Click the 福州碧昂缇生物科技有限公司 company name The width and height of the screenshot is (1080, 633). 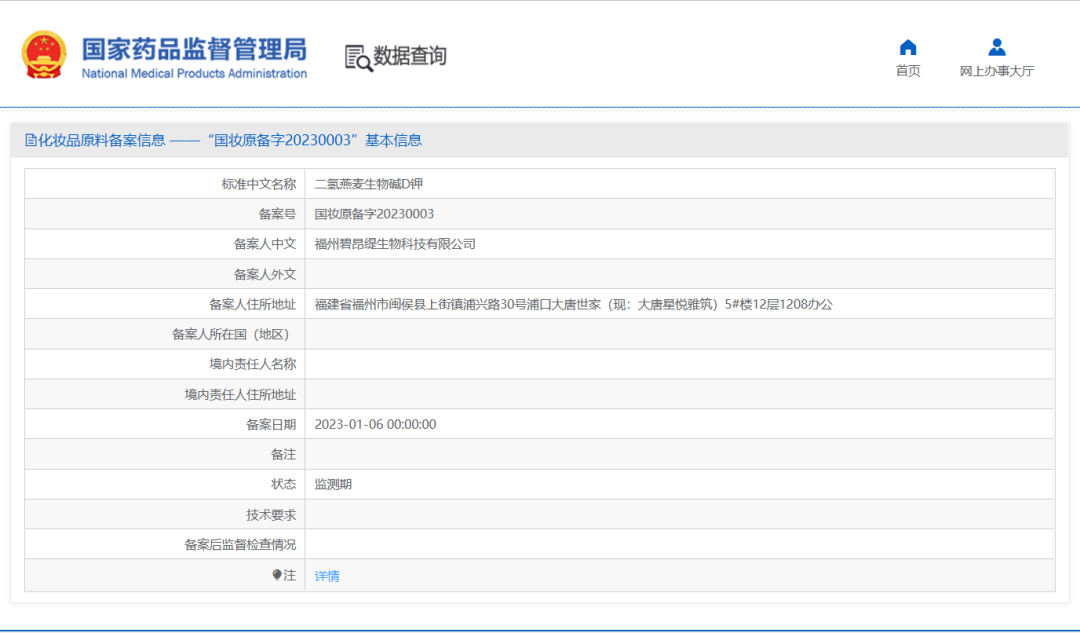coord(395,244)
